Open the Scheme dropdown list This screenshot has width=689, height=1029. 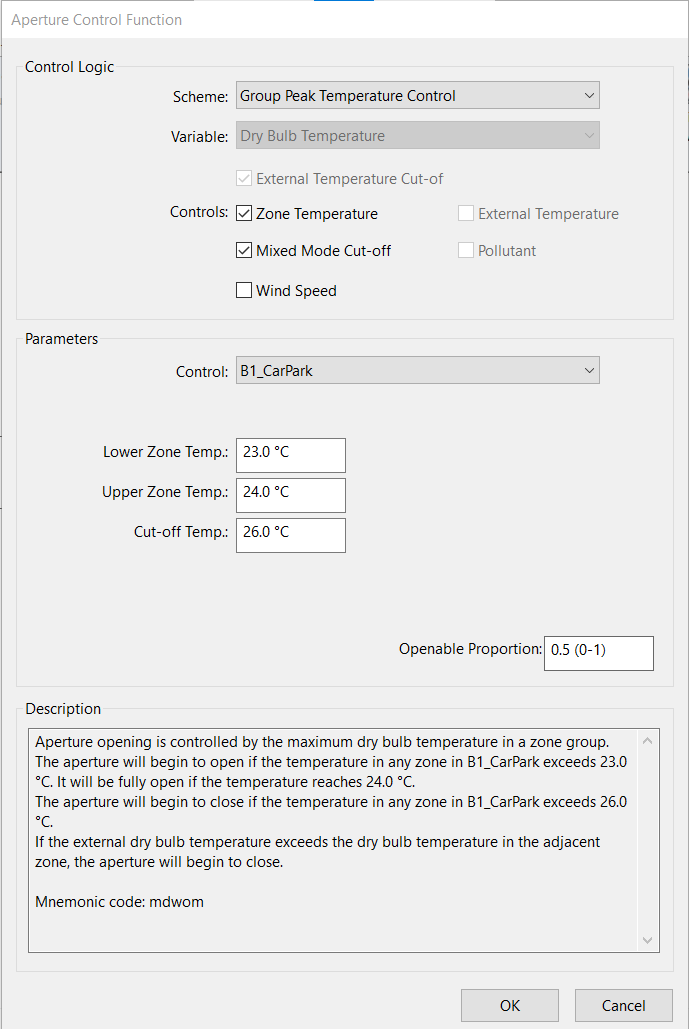pos(417,96)
